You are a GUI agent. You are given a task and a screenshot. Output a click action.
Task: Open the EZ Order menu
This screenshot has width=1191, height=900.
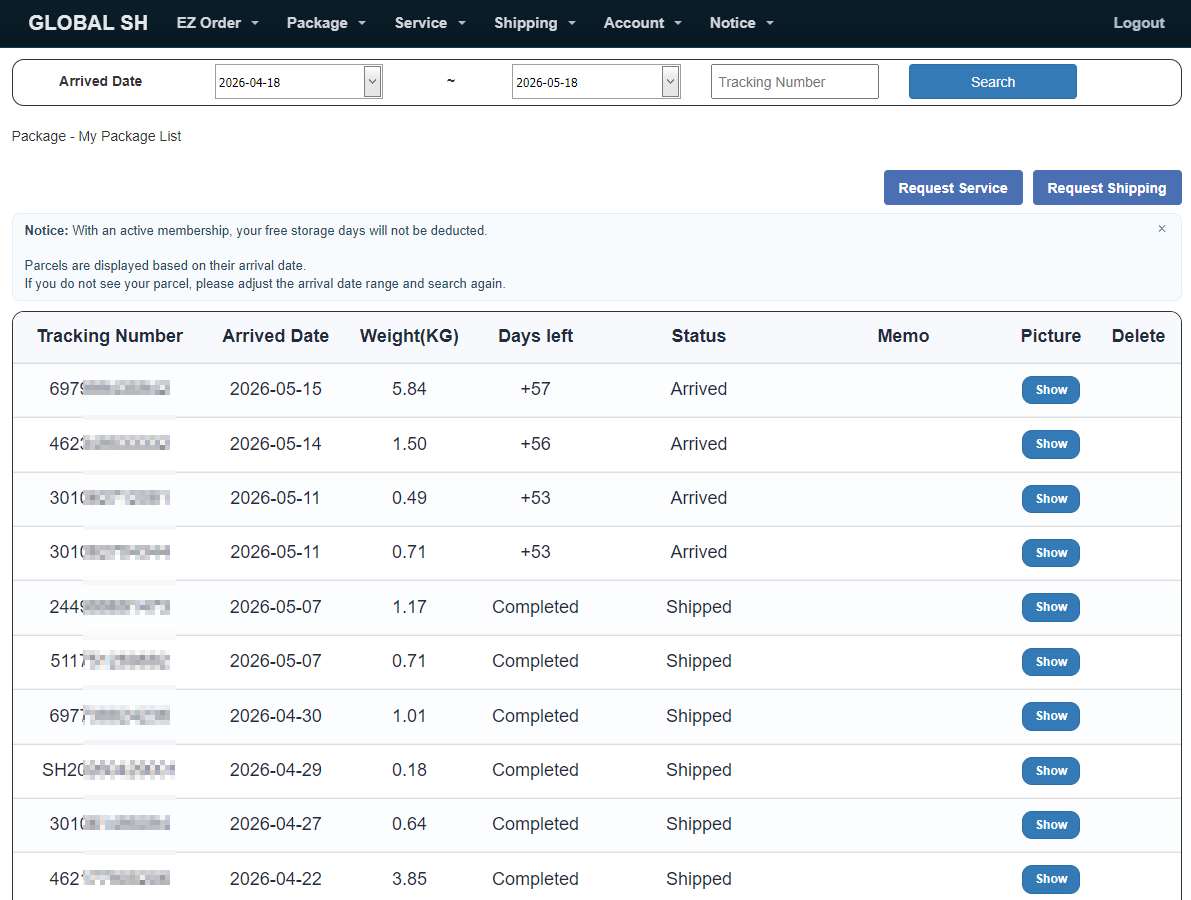217,23
